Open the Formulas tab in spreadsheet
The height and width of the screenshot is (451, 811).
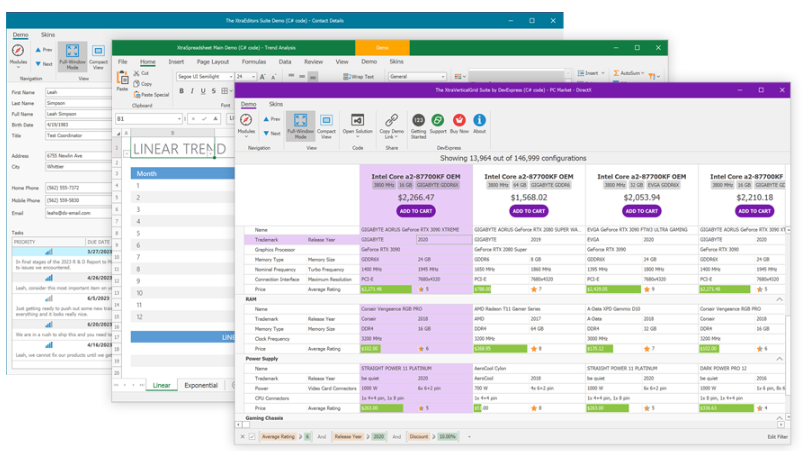click(254, 62)
